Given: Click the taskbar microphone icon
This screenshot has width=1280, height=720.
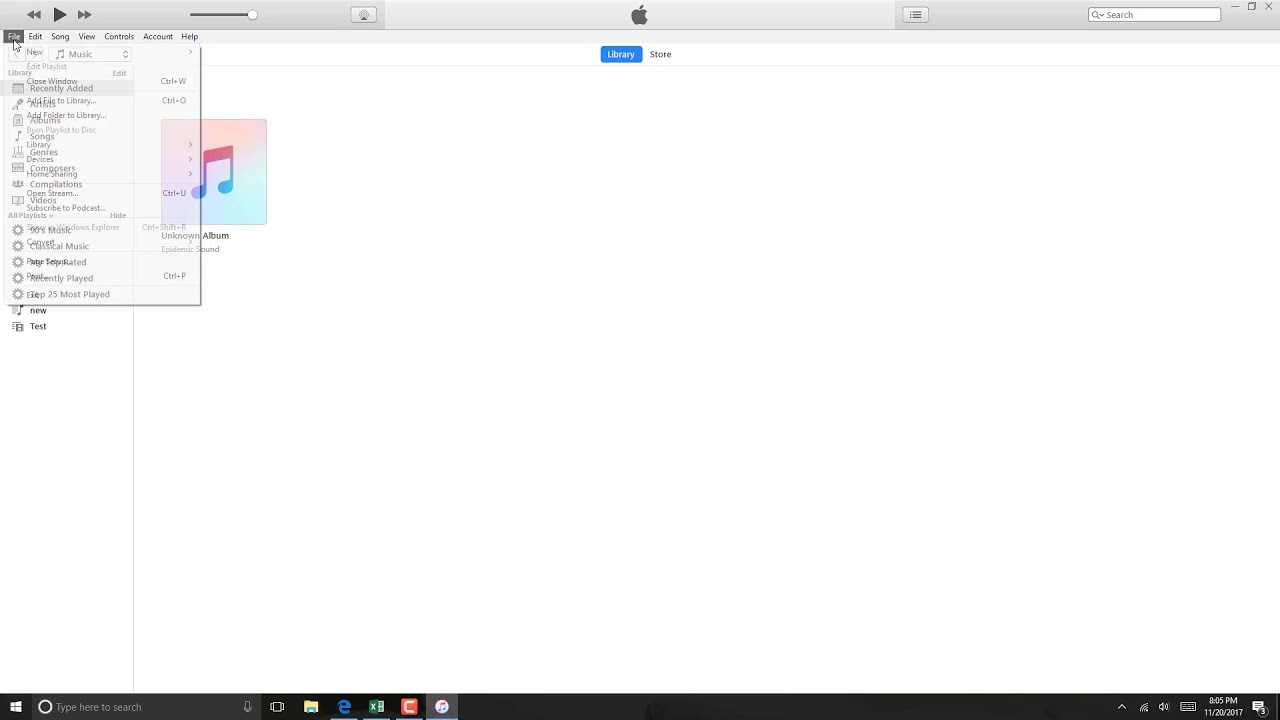Looking at the screenshot, I should tap(247, 707).
